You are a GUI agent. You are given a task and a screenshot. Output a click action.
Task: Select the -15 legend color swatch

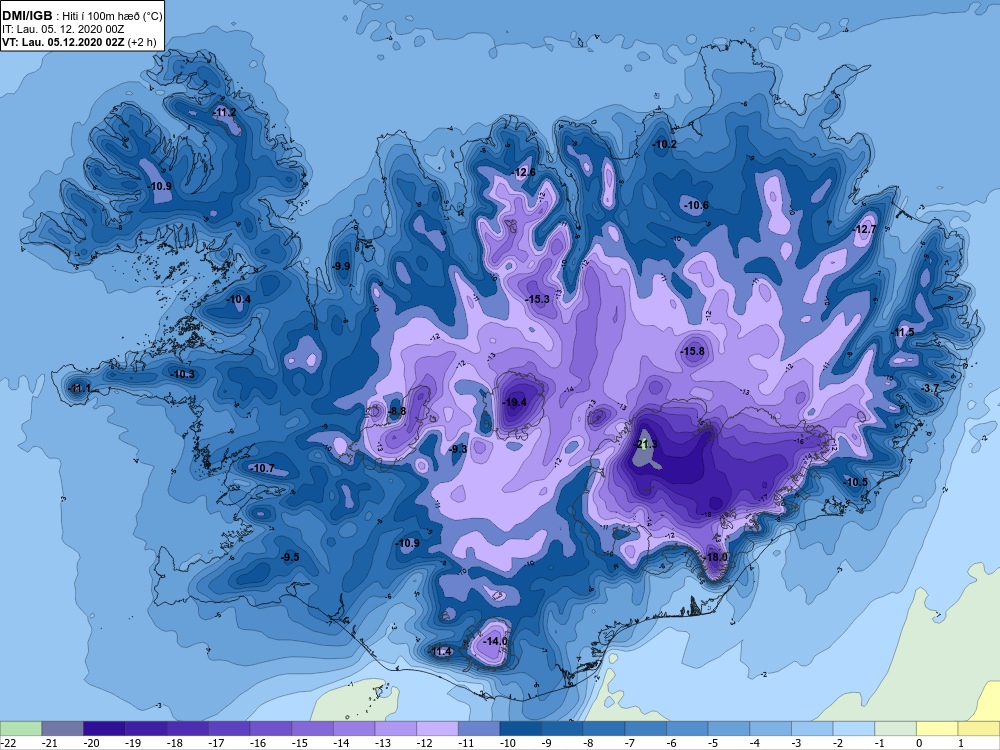pos(312,728)
